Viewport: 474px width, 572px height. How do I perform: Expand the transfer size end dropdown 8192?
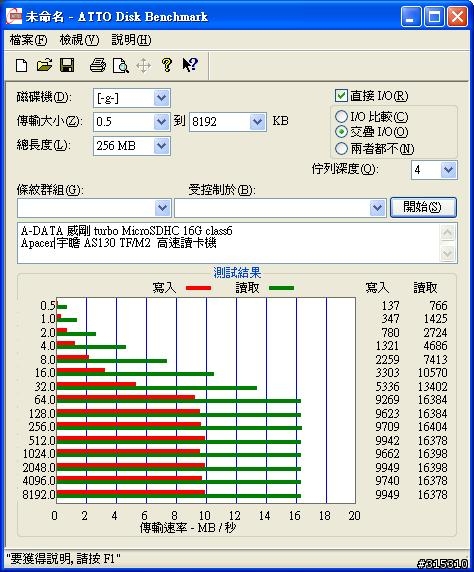(x=257, y=122)
